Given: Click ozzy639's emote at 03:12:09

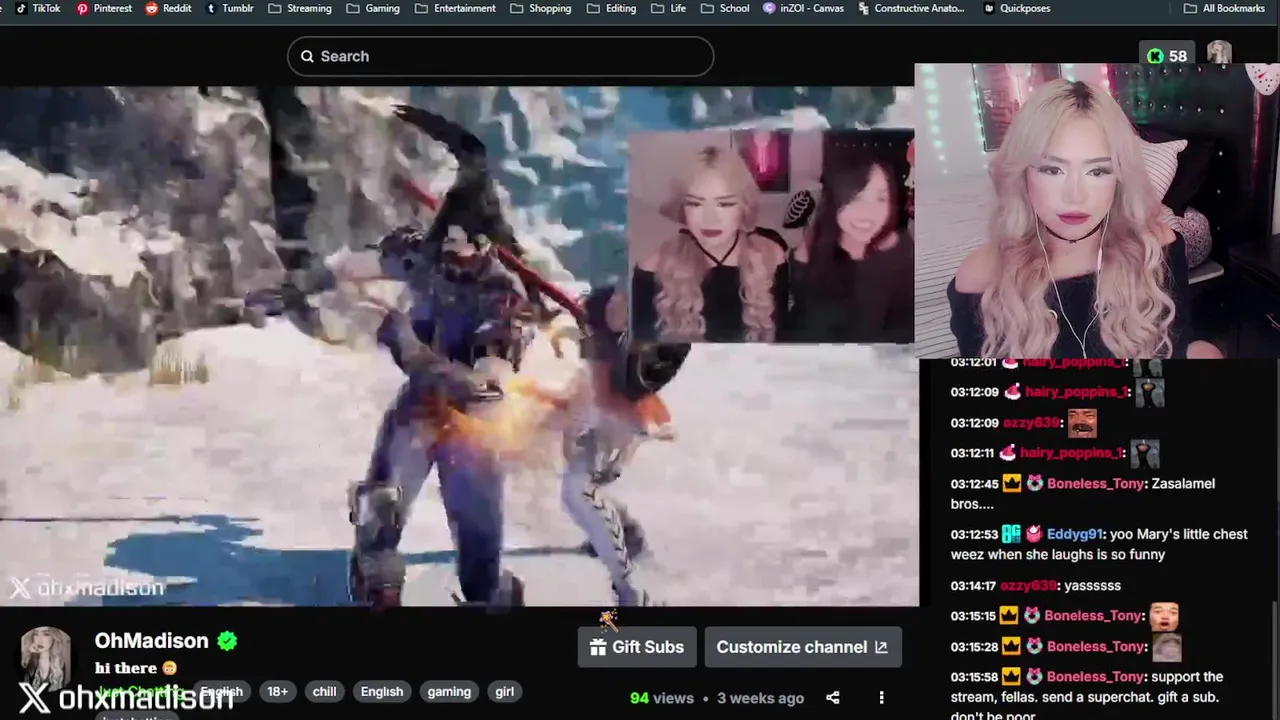Looking at the screenshot, I should tap(1083, 423).
